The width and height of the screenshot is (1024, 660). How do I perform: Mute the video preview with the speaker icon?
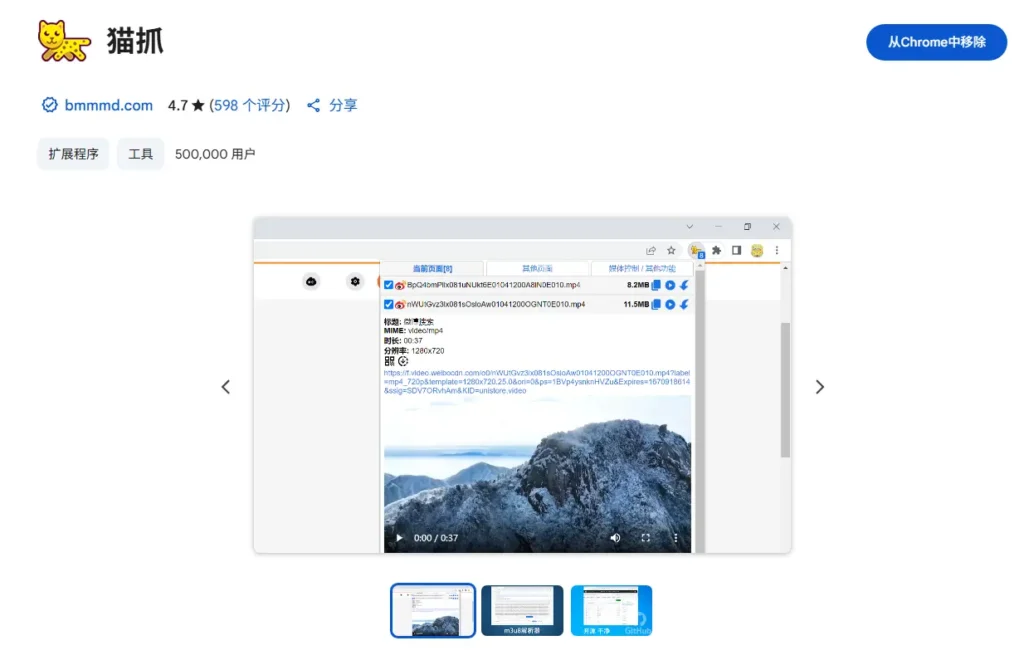615,538
